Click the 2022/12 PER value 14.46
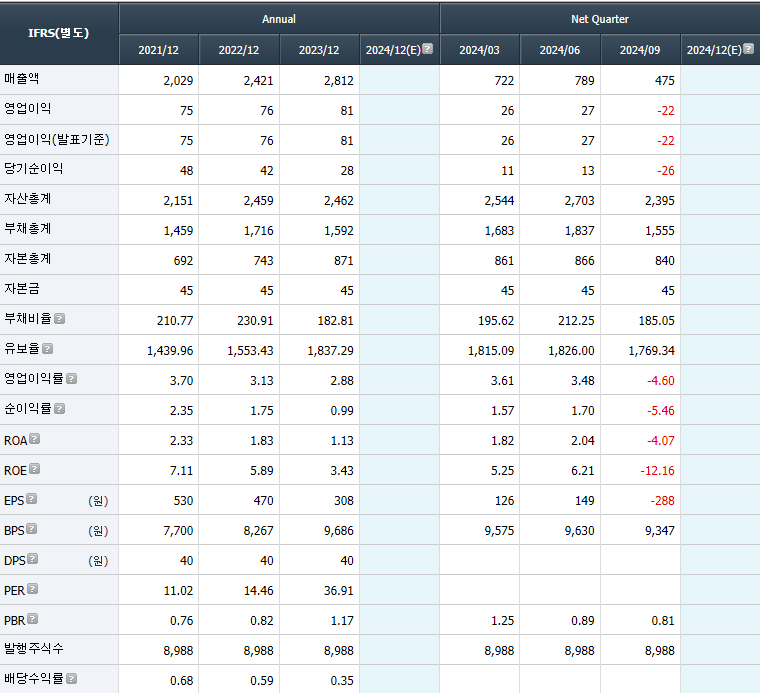The height and width of the screenshot is (693, 760). point(258,591)
